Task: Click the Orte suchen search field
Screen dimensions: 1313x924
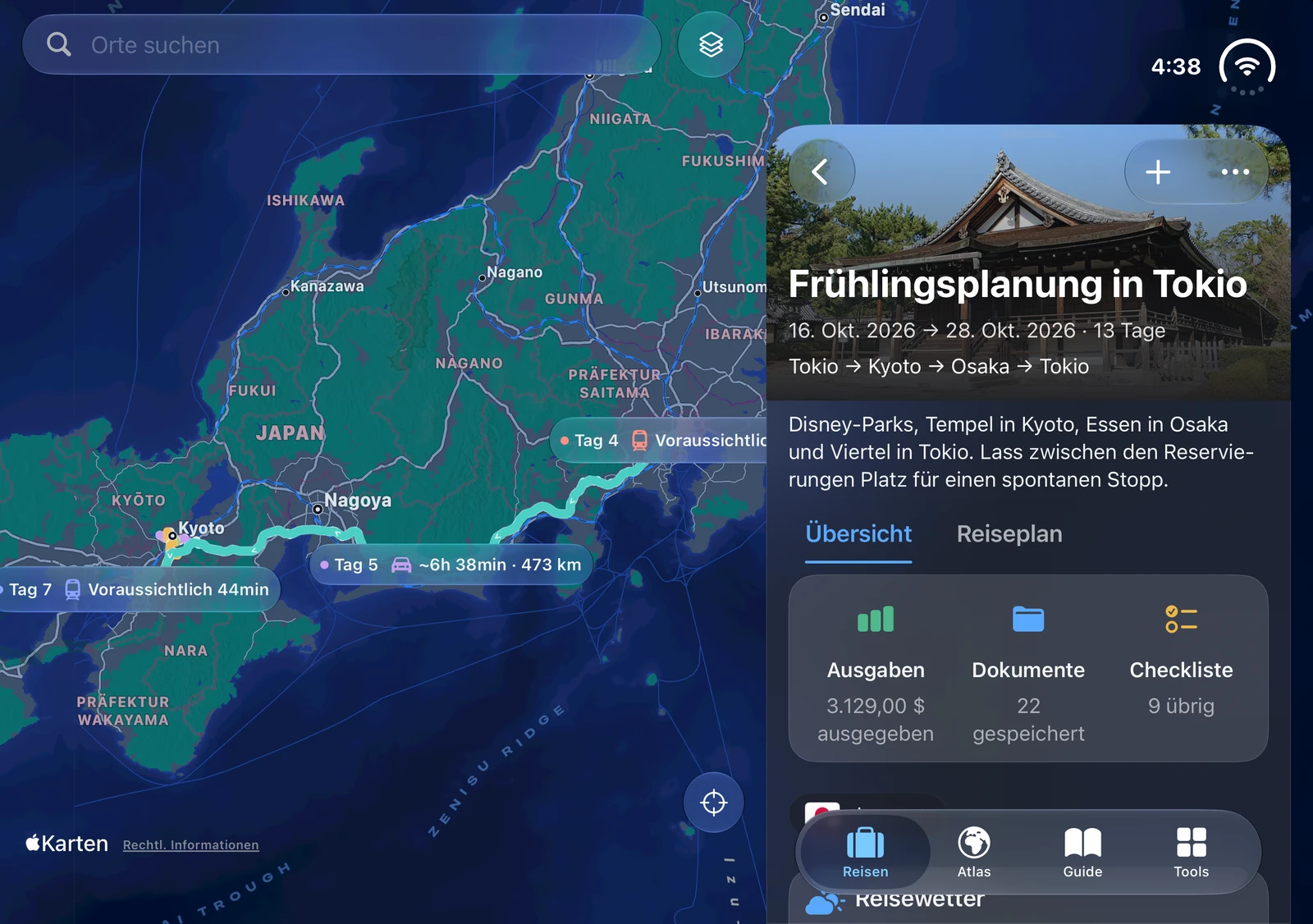Action: coord(341,44)
